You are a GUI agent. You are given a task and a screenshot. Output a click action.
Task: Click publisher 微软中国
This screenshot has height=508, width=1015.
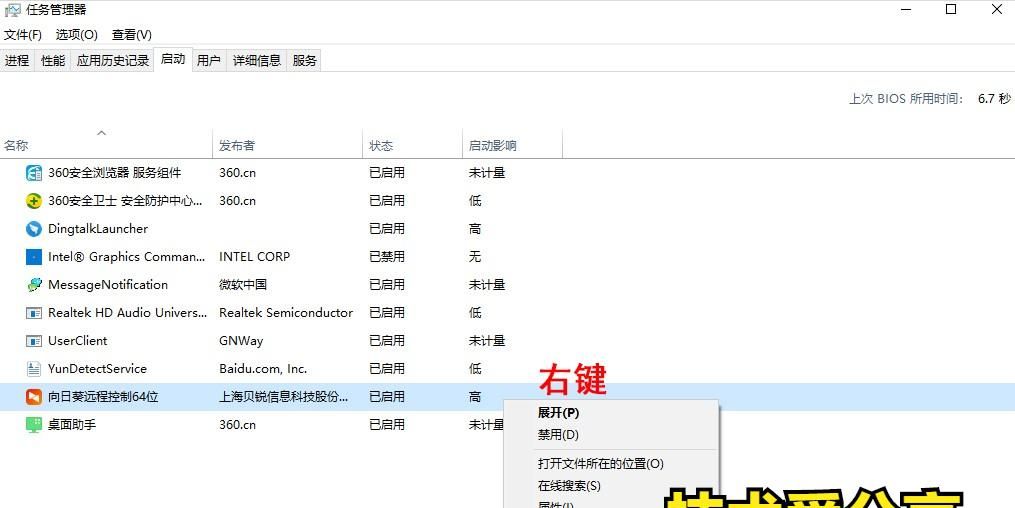point(243,285)
